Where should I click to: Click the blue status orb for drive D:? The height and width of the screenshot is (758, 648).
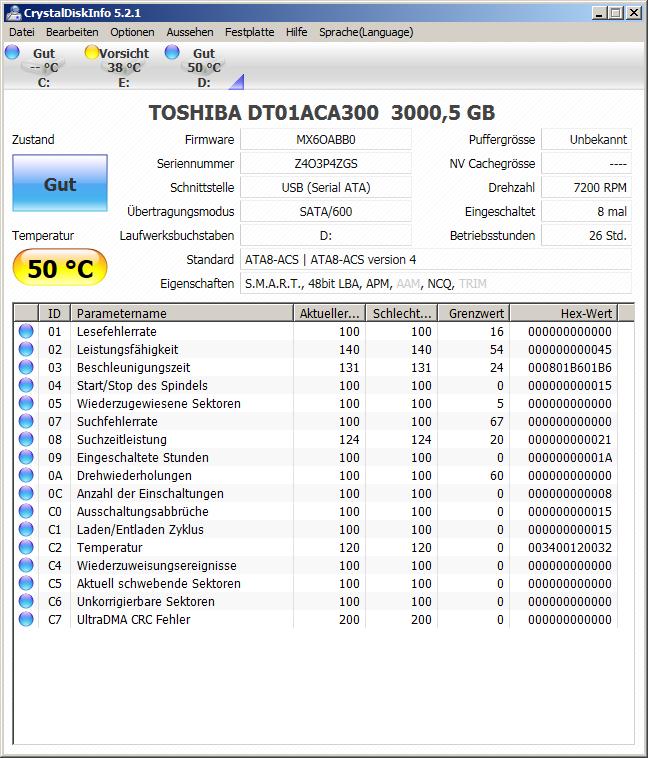[x=172, y=52]
